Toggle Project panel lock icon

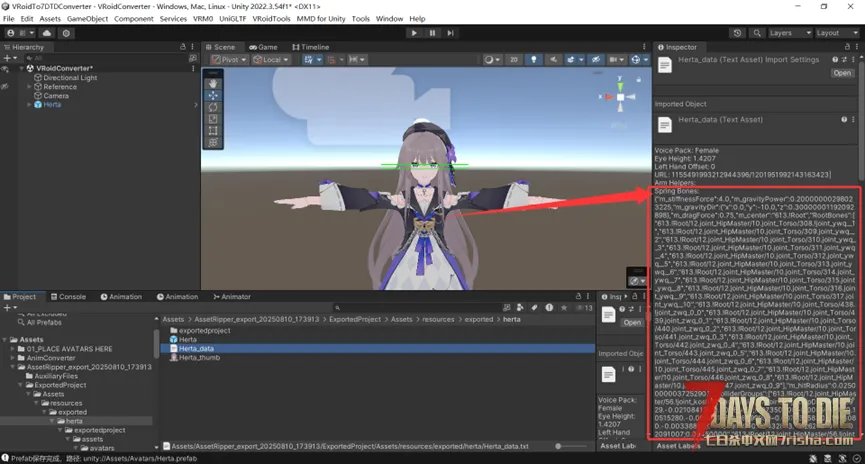point(578,296)
